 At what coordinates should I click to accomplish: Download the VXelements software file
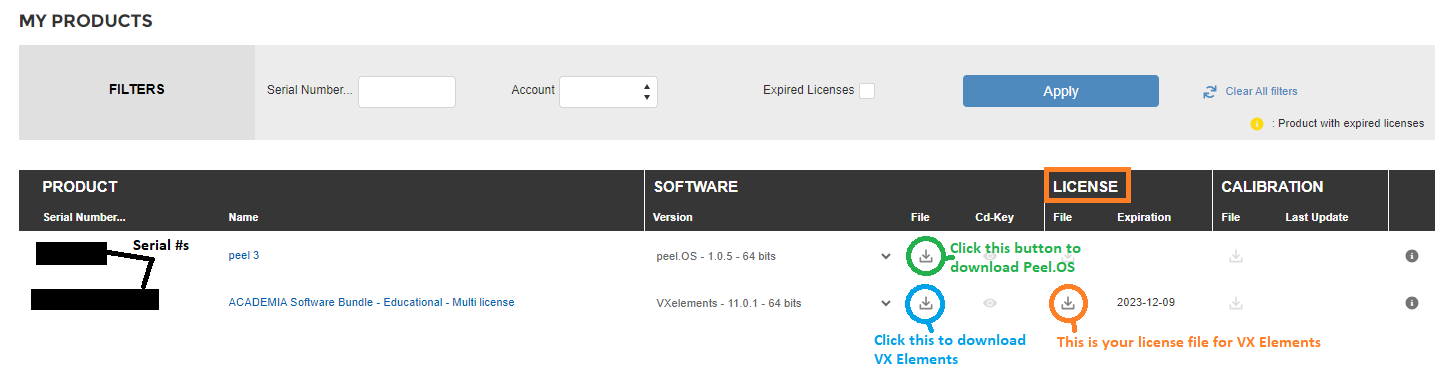click(x=926, y=302)
